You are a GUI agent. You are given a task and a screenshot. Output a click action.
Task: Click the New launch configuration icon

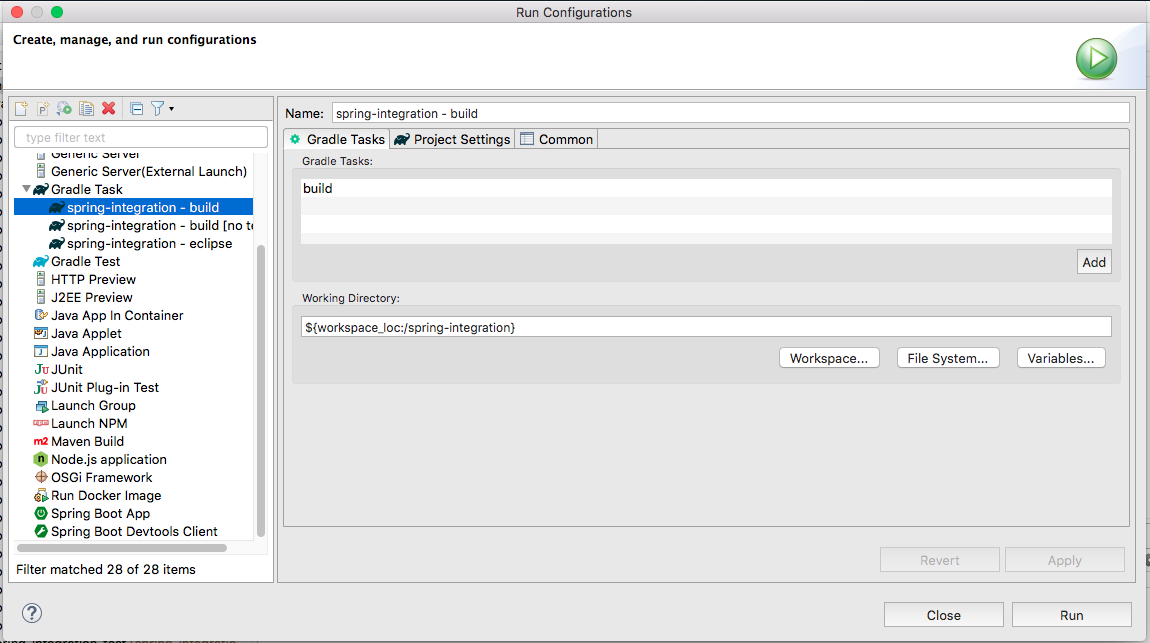click(x=21, y=109)
